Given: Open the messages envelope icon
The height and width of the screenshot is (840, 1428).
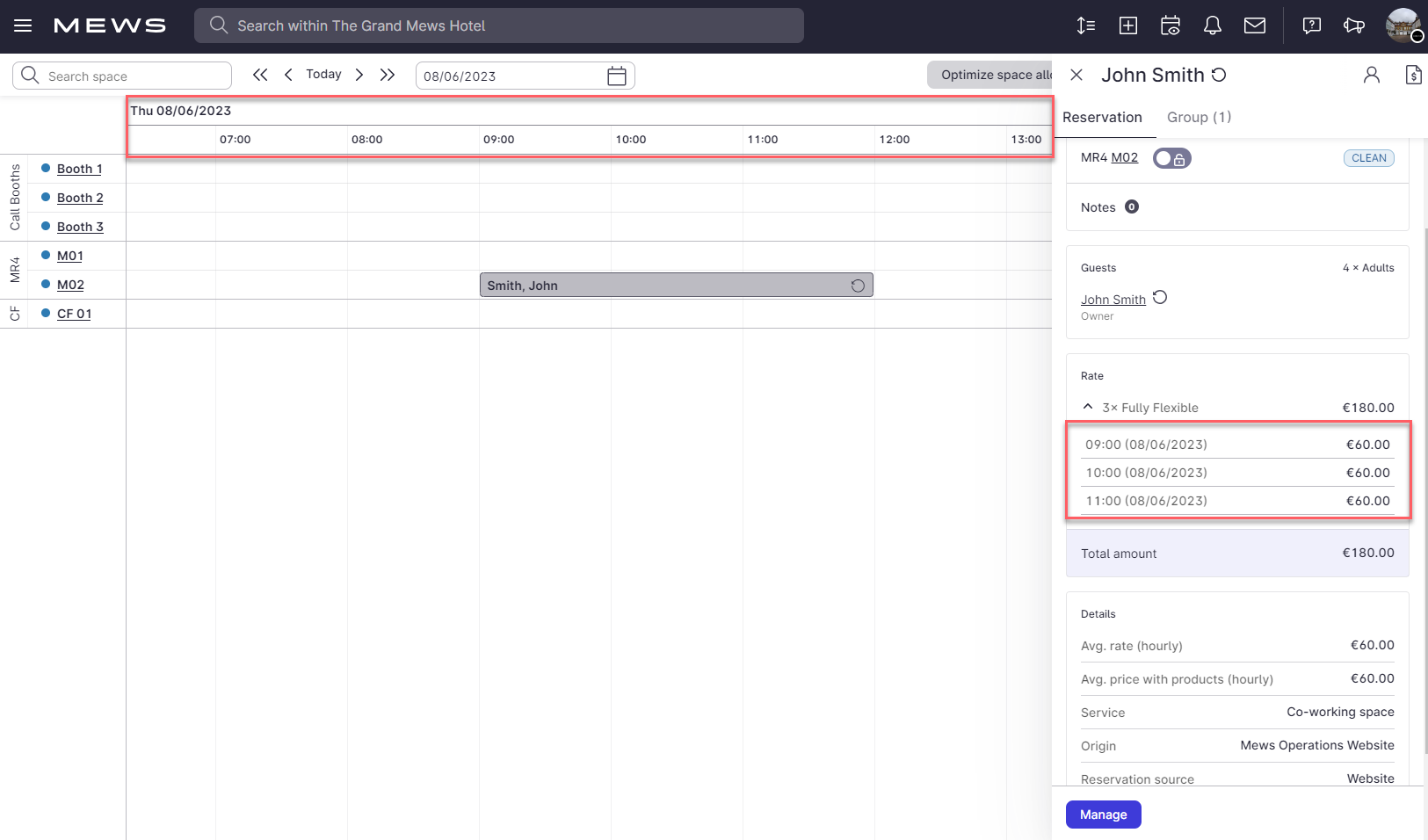Looking at the screenshot, I should [1255, 25].
